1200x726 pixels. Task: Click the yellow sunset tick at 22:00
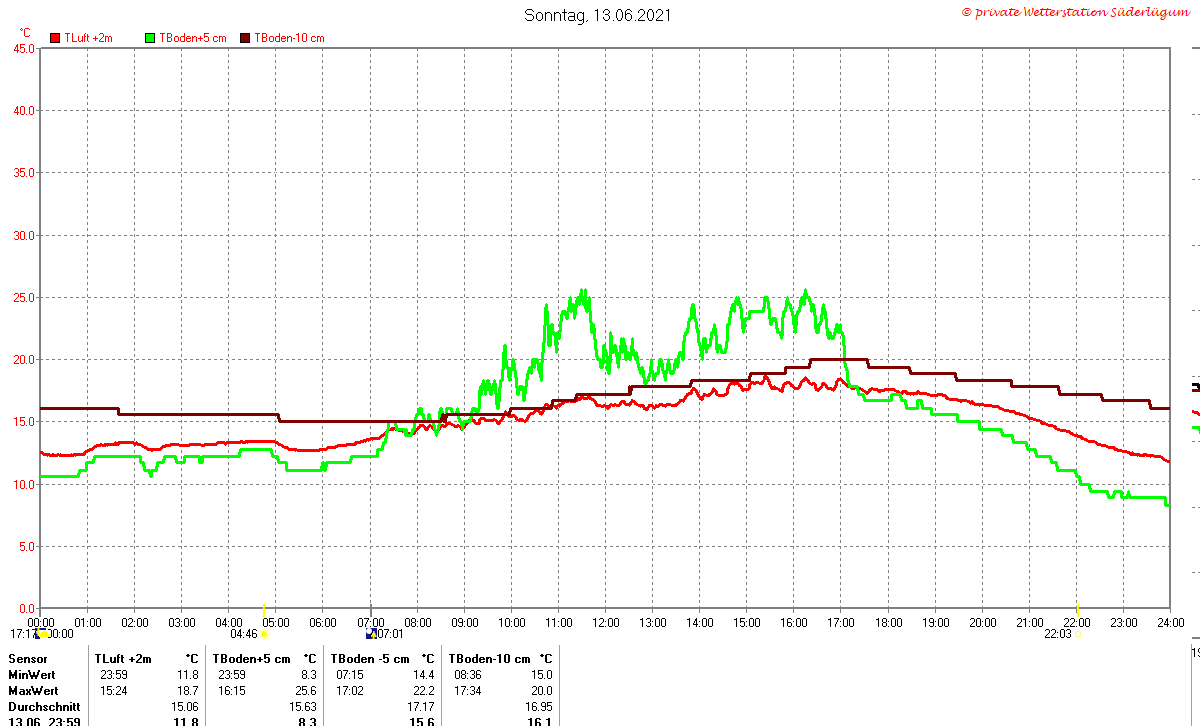click(1078, 609)
